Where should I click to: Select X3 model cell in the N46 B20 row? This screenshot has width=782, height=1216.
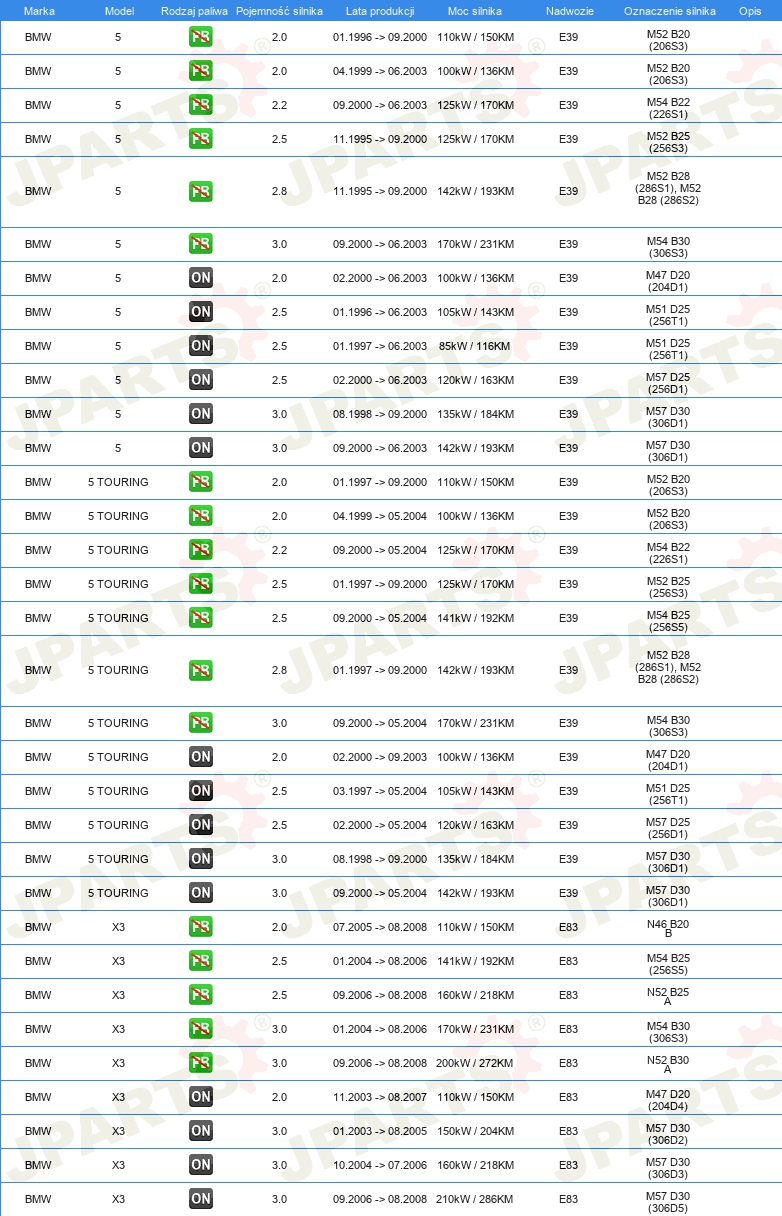(x=119, y=927)
